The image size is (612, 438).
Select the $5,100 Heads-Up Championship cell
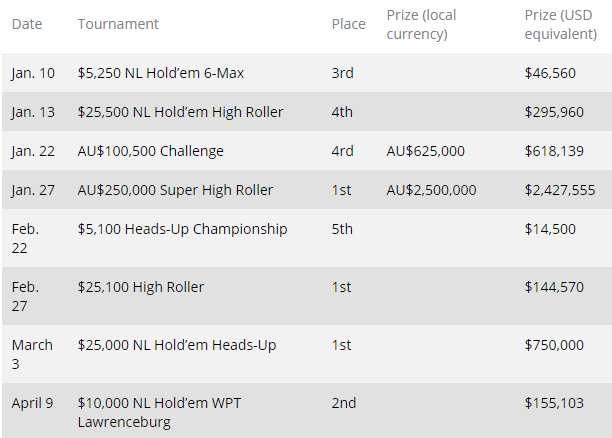click(x=182, y=229)
